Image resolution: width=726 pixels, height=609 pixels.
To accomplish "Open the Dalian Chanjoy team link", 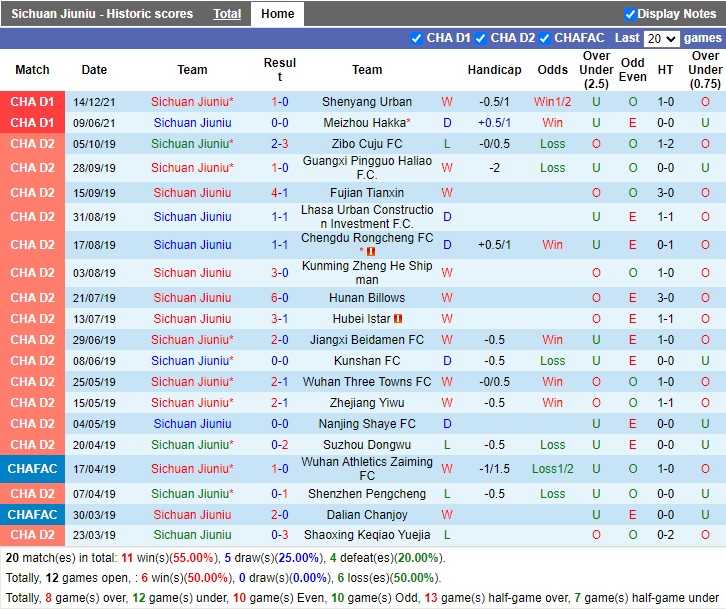I will 366,515.
